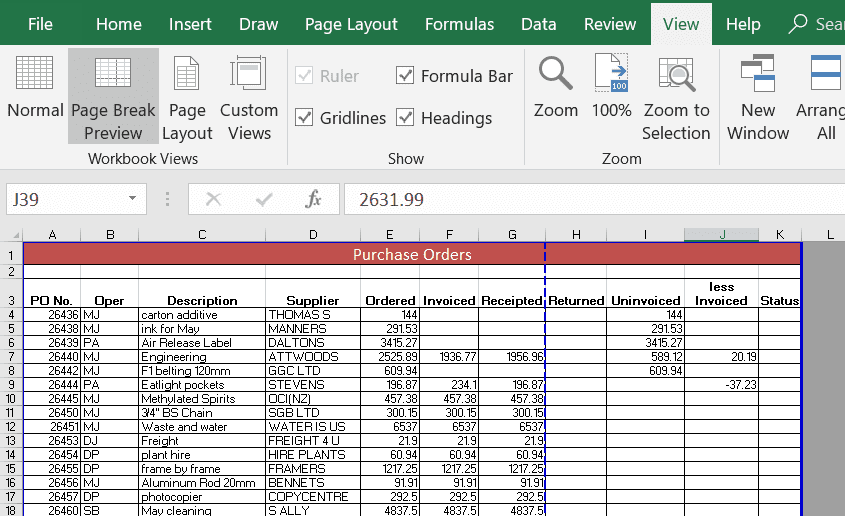Image resolution: width=845 pixels, height=516 pixels.
Task: Click the formula bar showing 2631.99
Action: (x=594, y=199)
